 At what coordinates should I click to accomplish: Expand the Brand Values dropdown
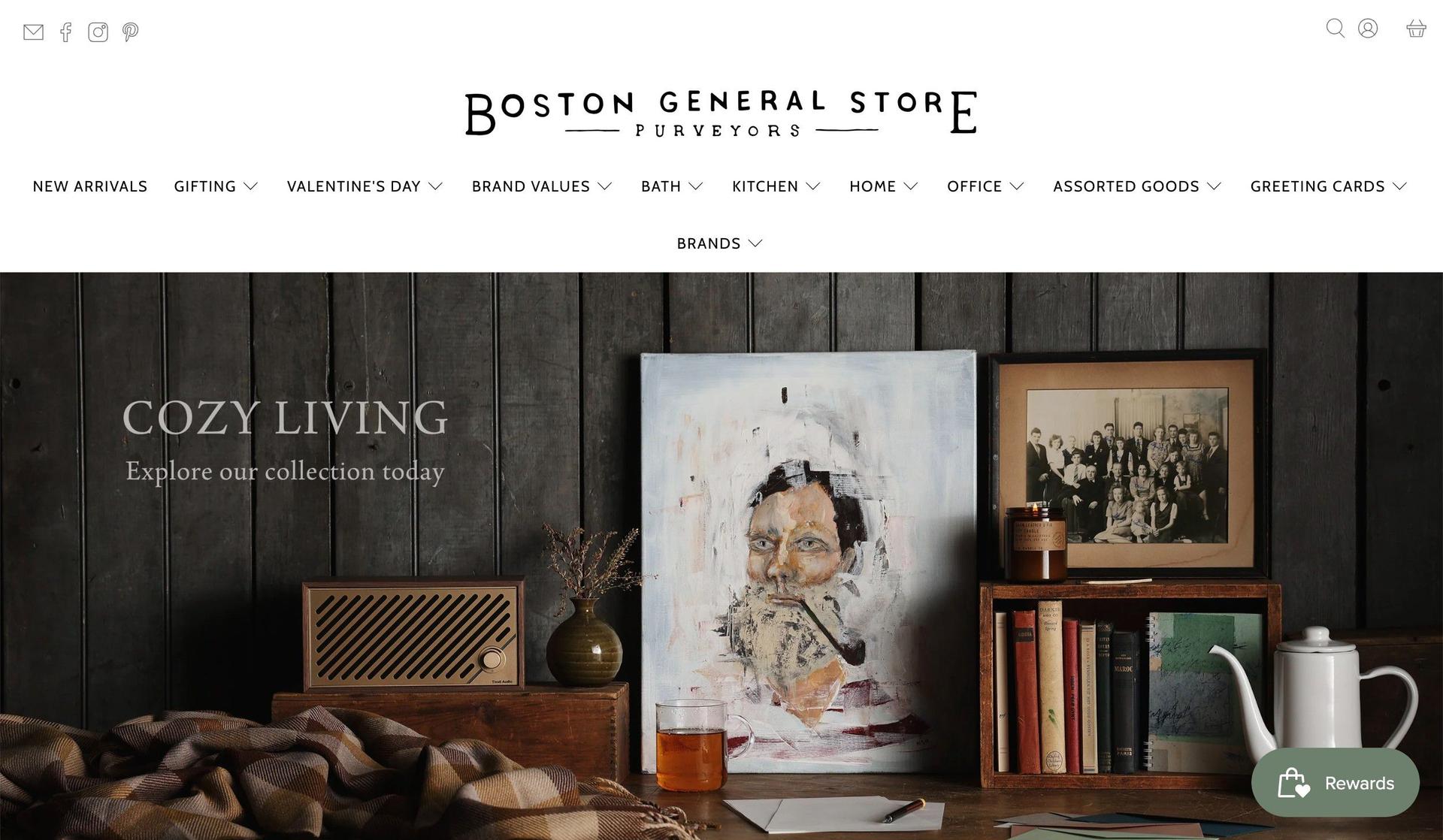click(542, 186)
